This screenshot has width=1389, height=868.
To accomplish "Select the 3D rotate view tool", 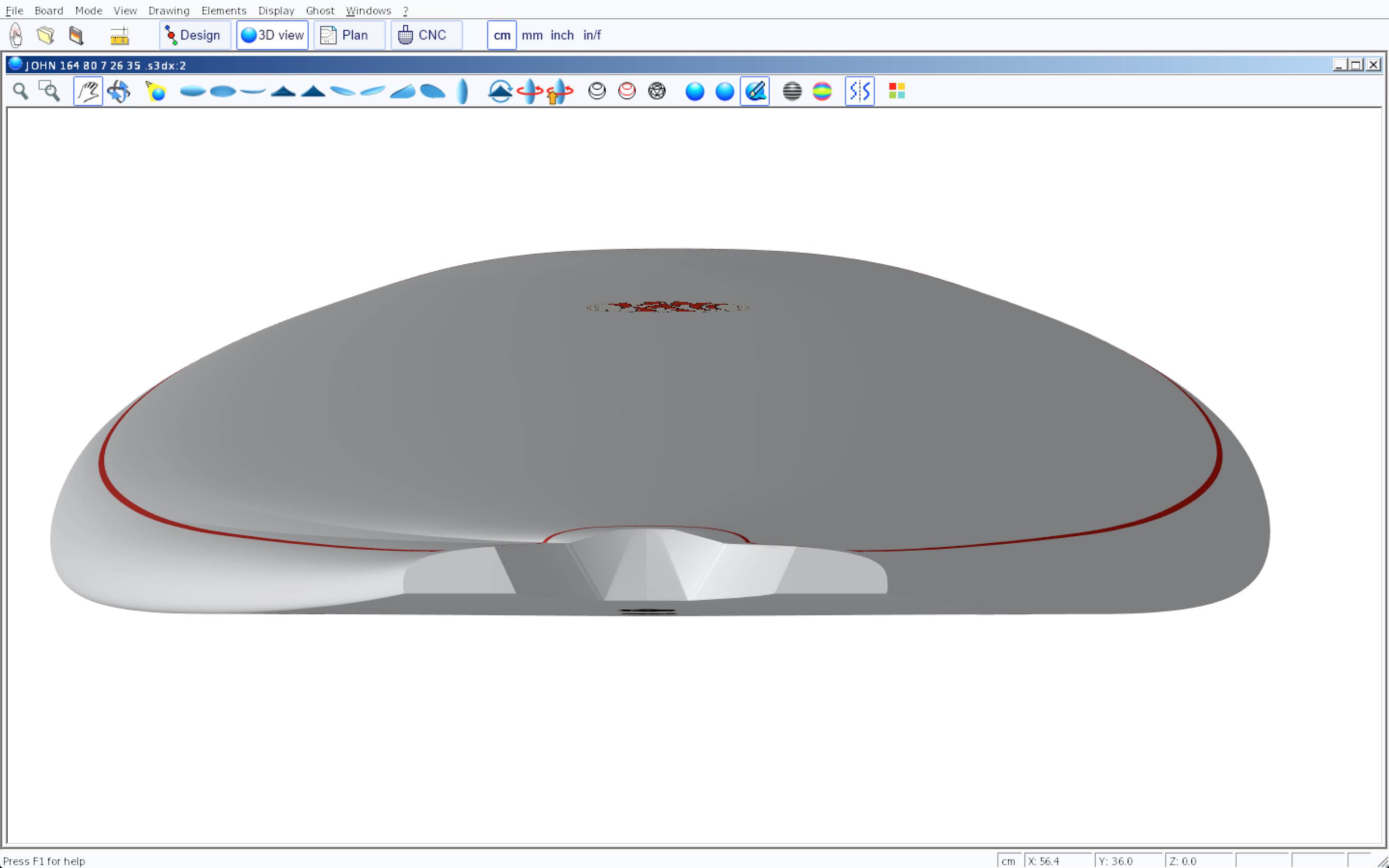I will (119, 91).
